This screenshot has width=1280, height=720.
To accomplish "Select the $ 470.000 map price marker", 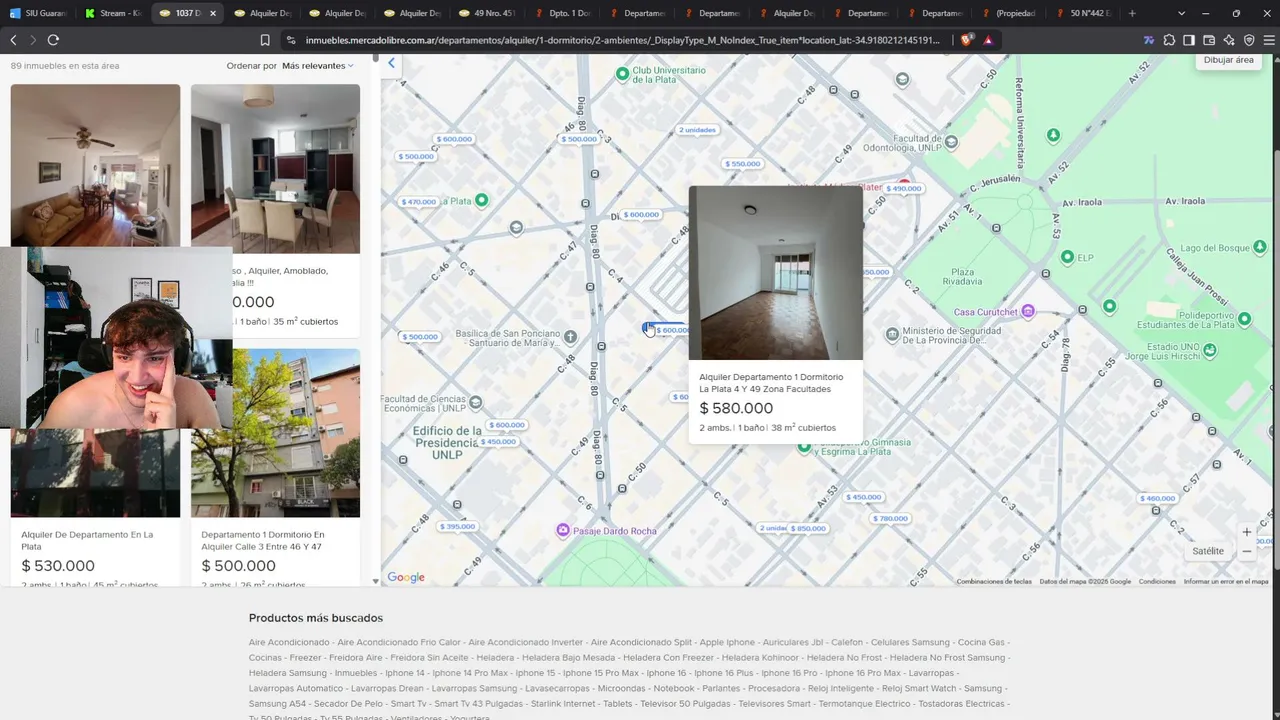I will [419, 202].
